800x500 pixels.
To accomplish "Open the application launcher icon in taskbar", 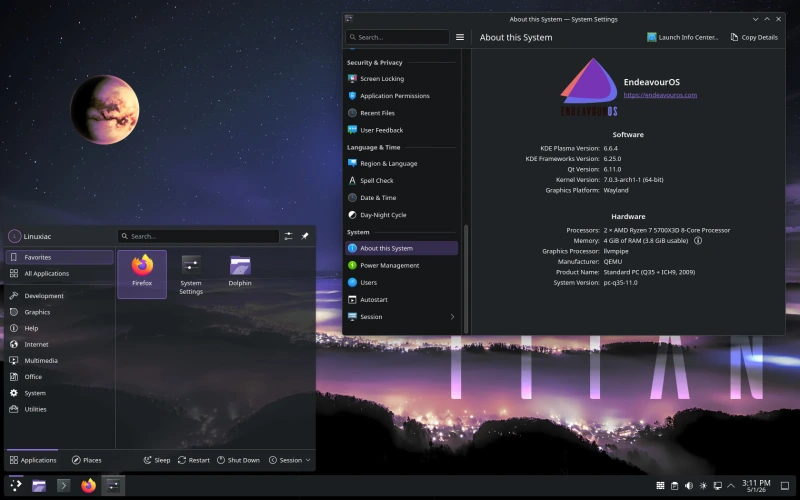I will point(16,485).
